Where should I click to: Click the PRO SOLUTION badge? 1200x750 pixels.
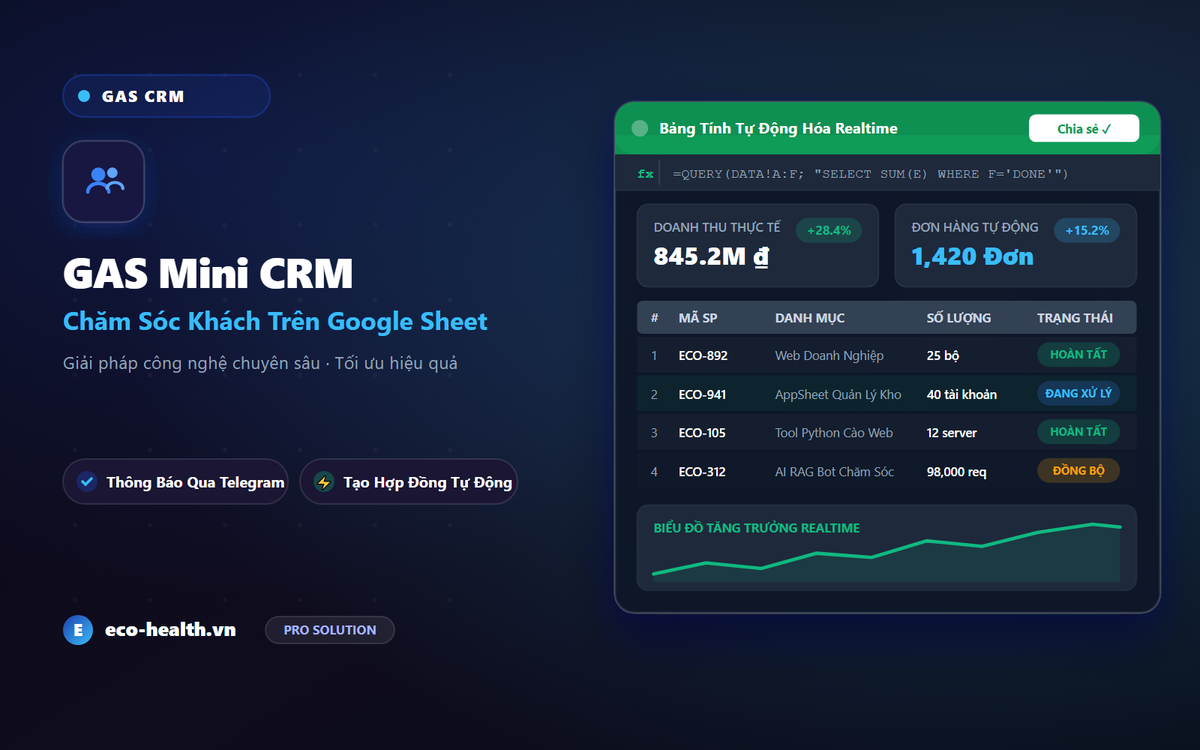pos(330,630)
